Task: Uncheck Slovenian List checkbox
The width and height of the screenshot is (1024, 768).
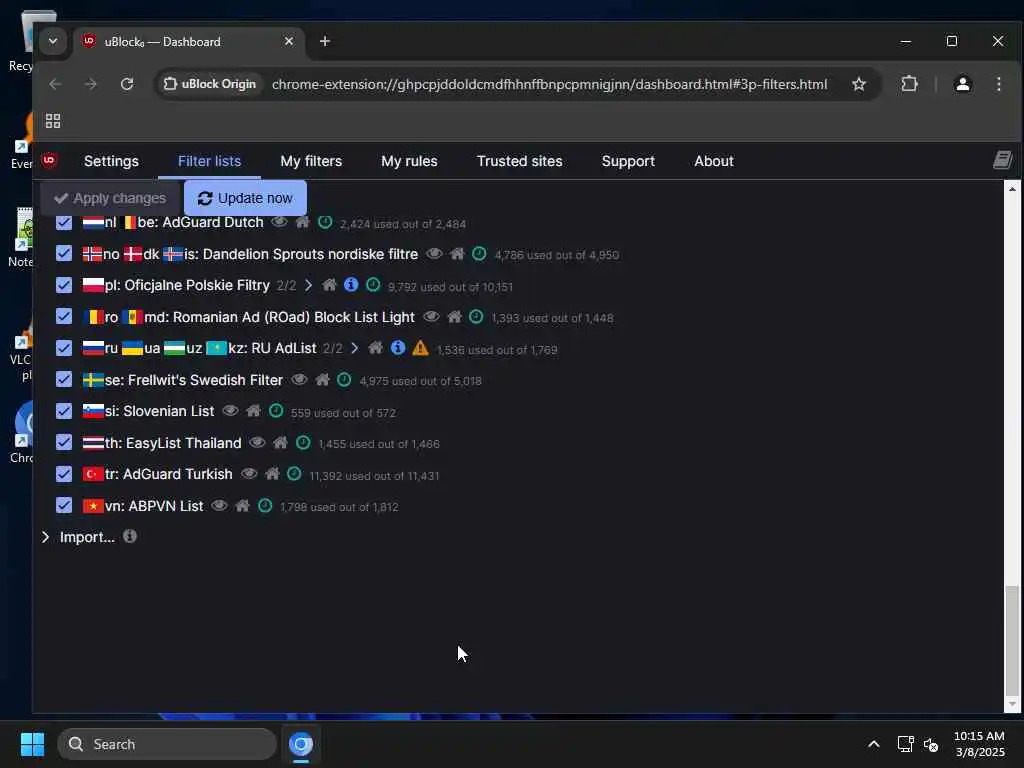Action: point(63,411)
